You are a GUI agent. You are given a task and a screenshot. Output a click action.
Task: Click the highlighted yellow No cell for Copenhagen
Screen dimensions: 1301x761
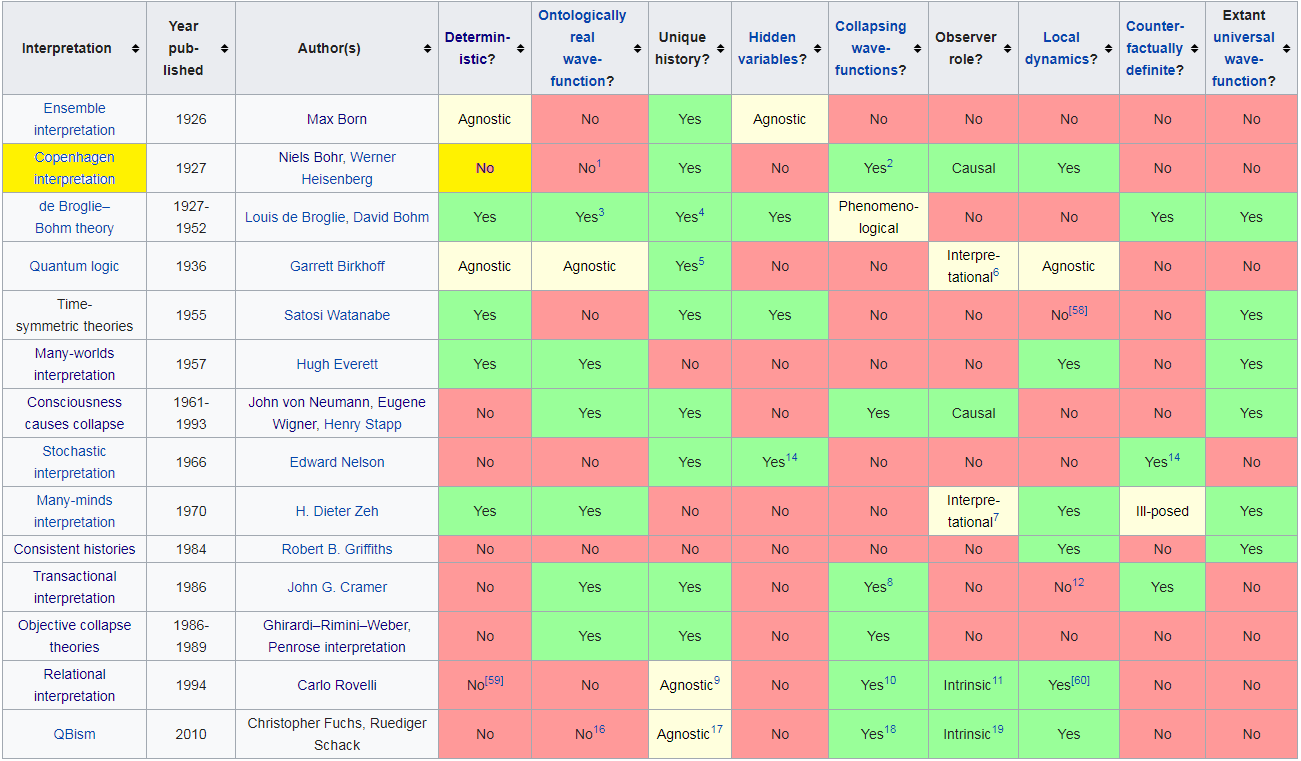(x=485, y=168)
